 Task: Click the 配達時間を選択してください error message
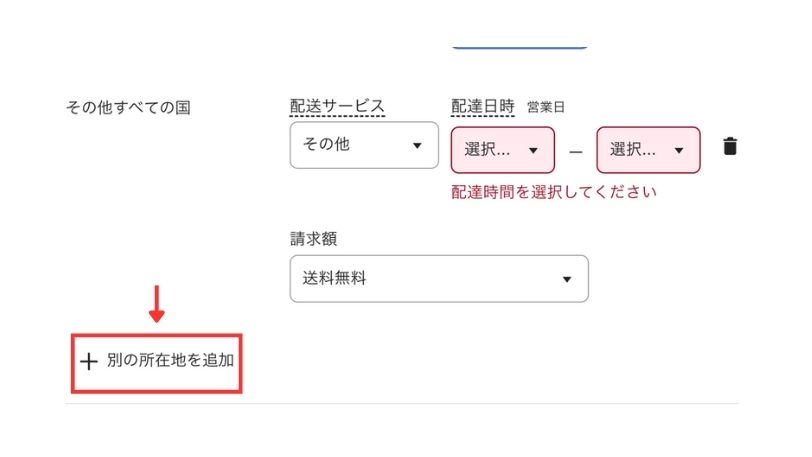tap(553, 192)
